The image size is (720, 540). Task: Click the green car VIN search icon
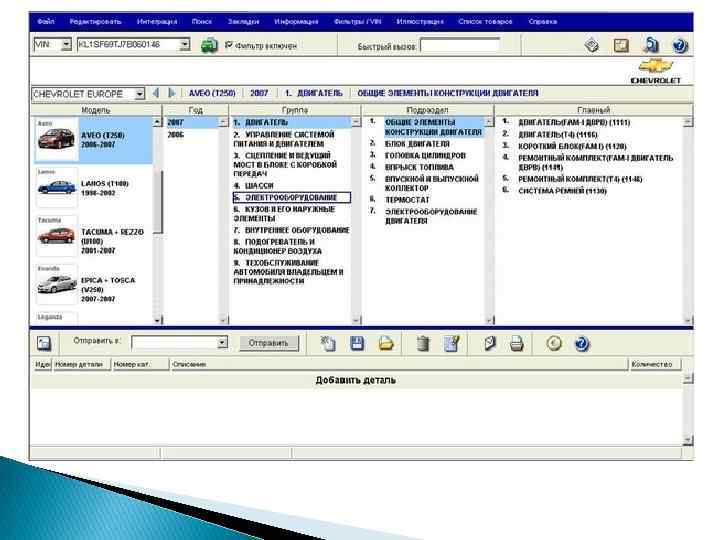[x=209, y=46]
